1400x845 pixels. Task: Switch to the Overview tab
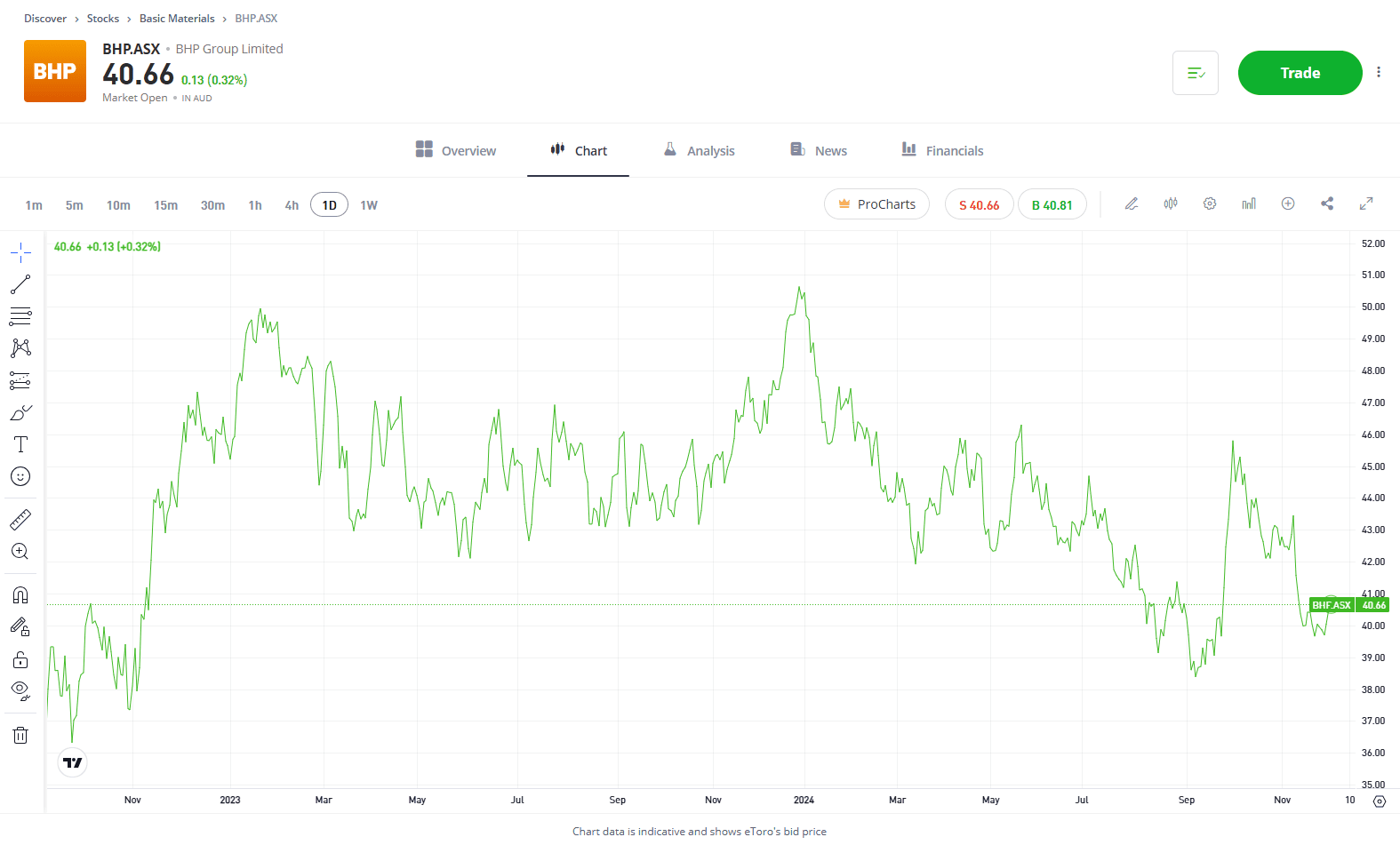pyautogui.click(x=455, y=150)
